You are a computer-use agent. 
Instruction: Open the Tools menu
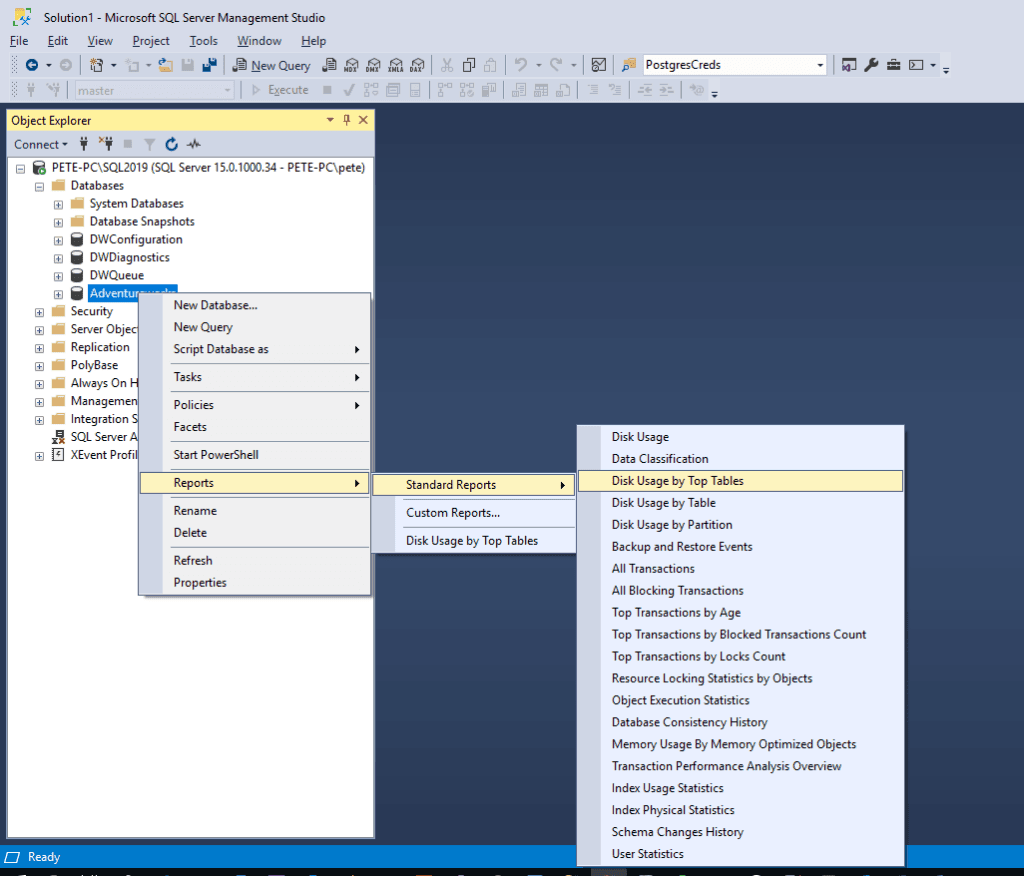[203, 41]
